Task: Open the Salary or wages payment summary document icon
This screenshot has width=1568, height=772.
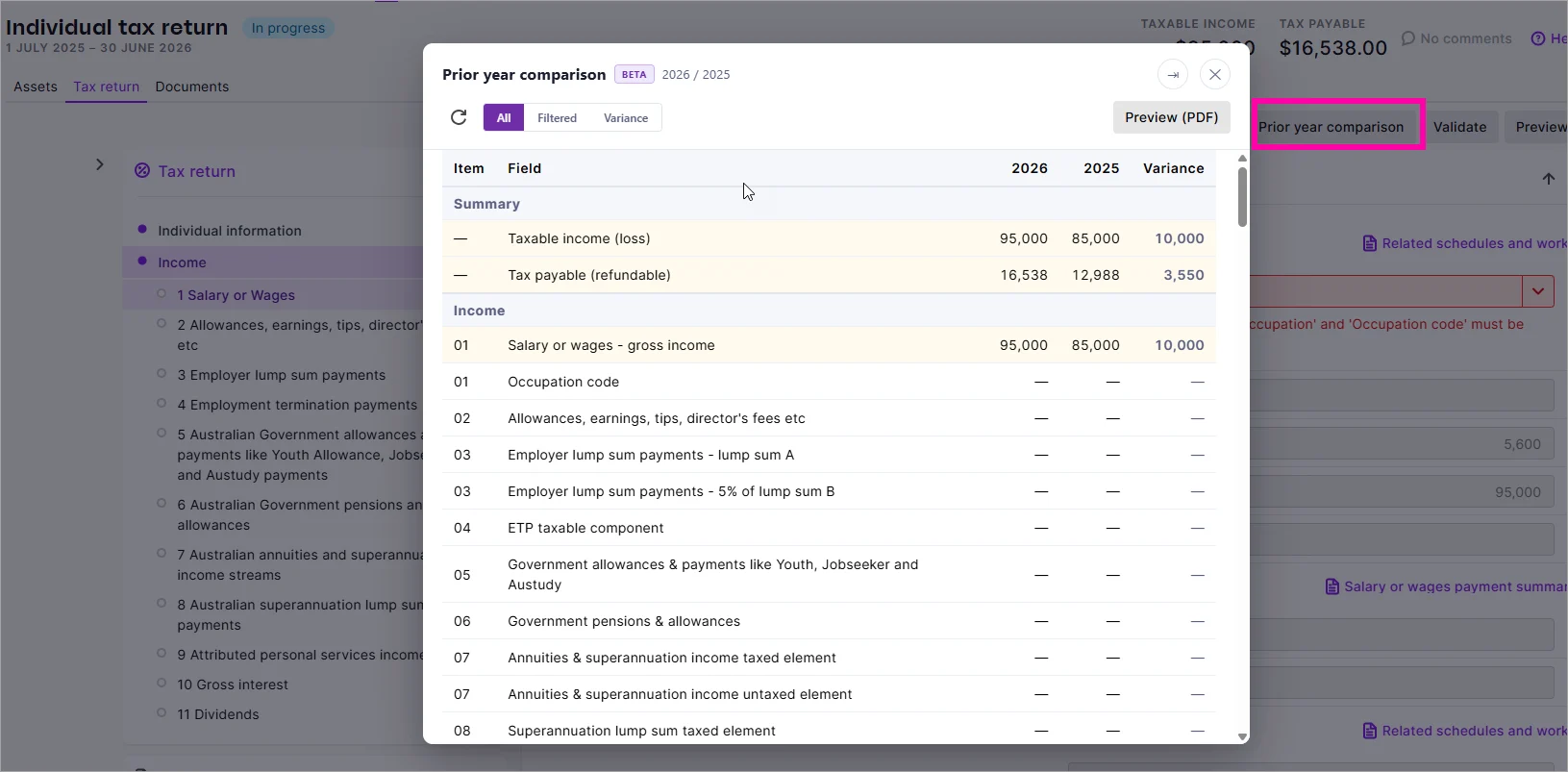Action: 1332,586
